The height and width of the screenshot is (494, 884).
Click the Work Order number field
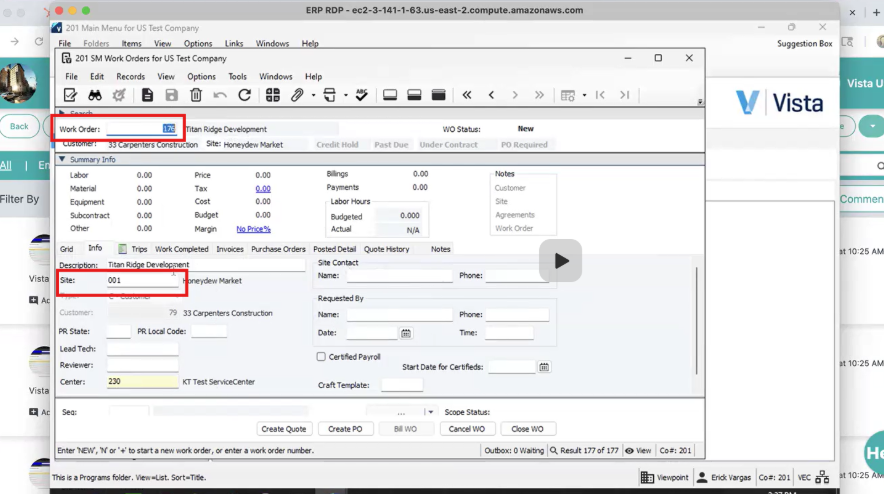142,129
